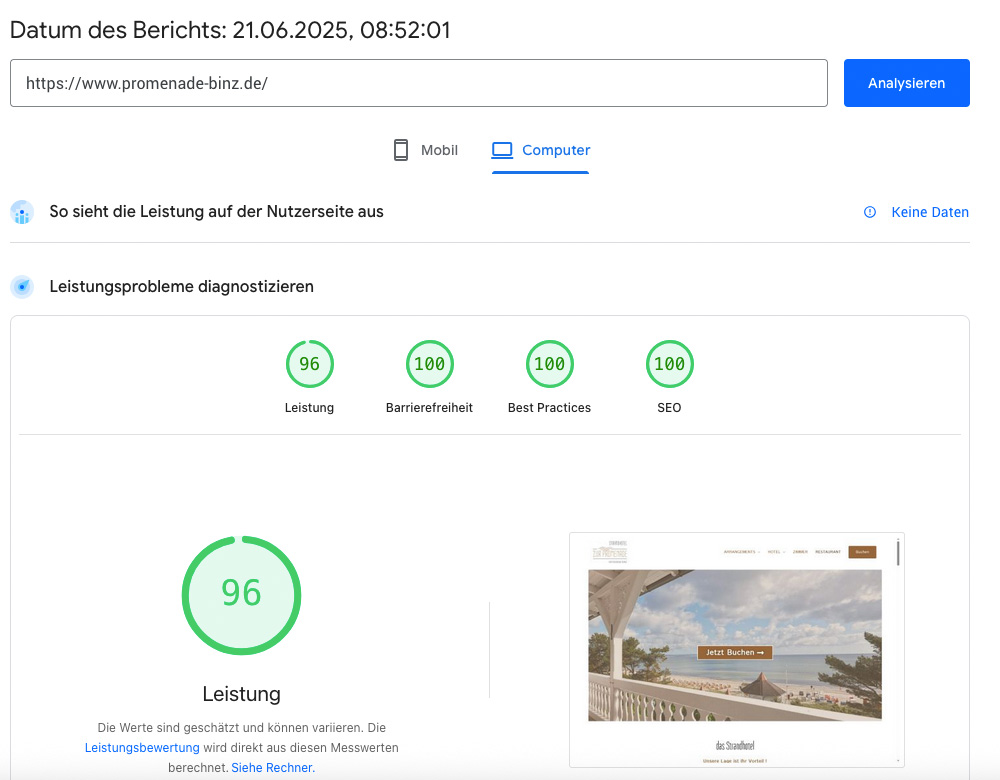Image resolution: width=1000 pixels, height=780 pixels.
Task: Click the small Leistung gauge label
Action: [309, 408]
